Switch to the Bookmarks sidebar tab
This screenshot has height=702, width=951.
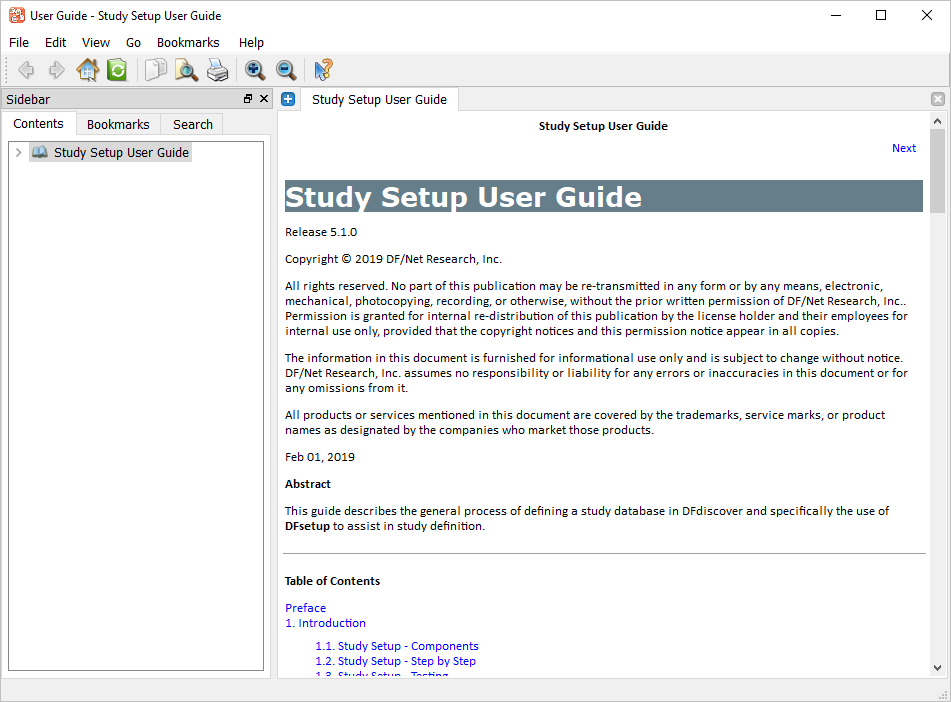[x=118, y=125]
